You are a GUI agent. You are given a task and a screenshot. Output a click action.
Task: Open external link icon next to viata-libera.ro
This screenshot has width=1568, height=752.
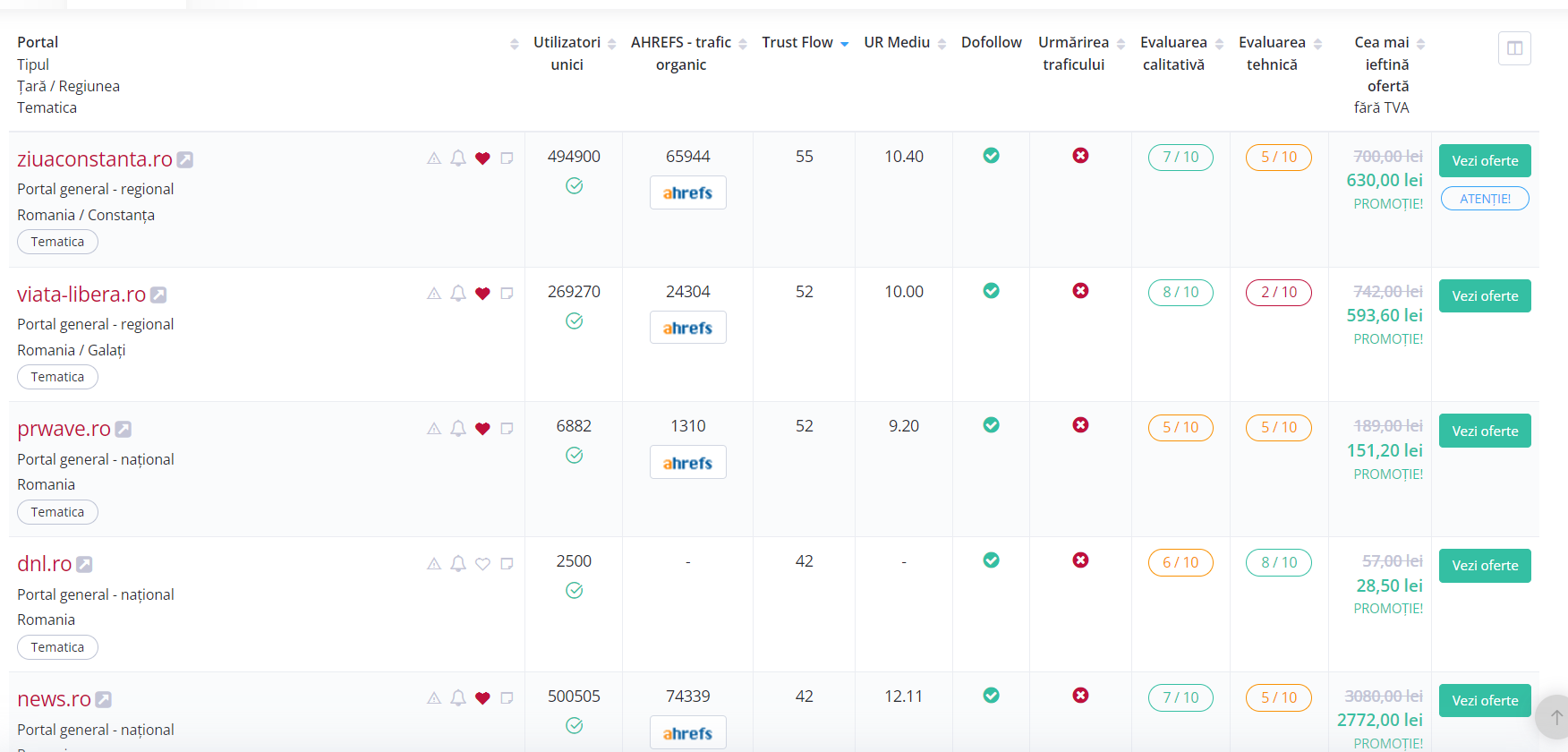158,295
